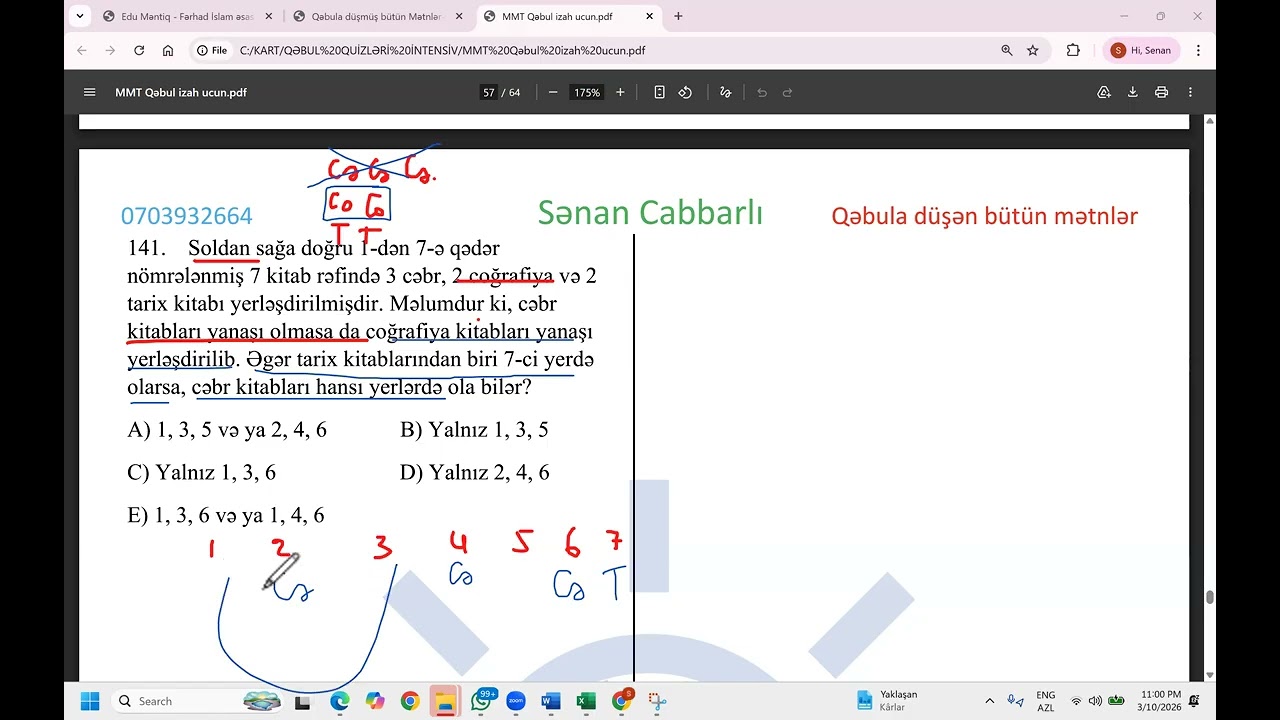The height and width of the screenshot is (720, 1280).
Task: Open the Extensions menu
Action: coord(1073,50)
